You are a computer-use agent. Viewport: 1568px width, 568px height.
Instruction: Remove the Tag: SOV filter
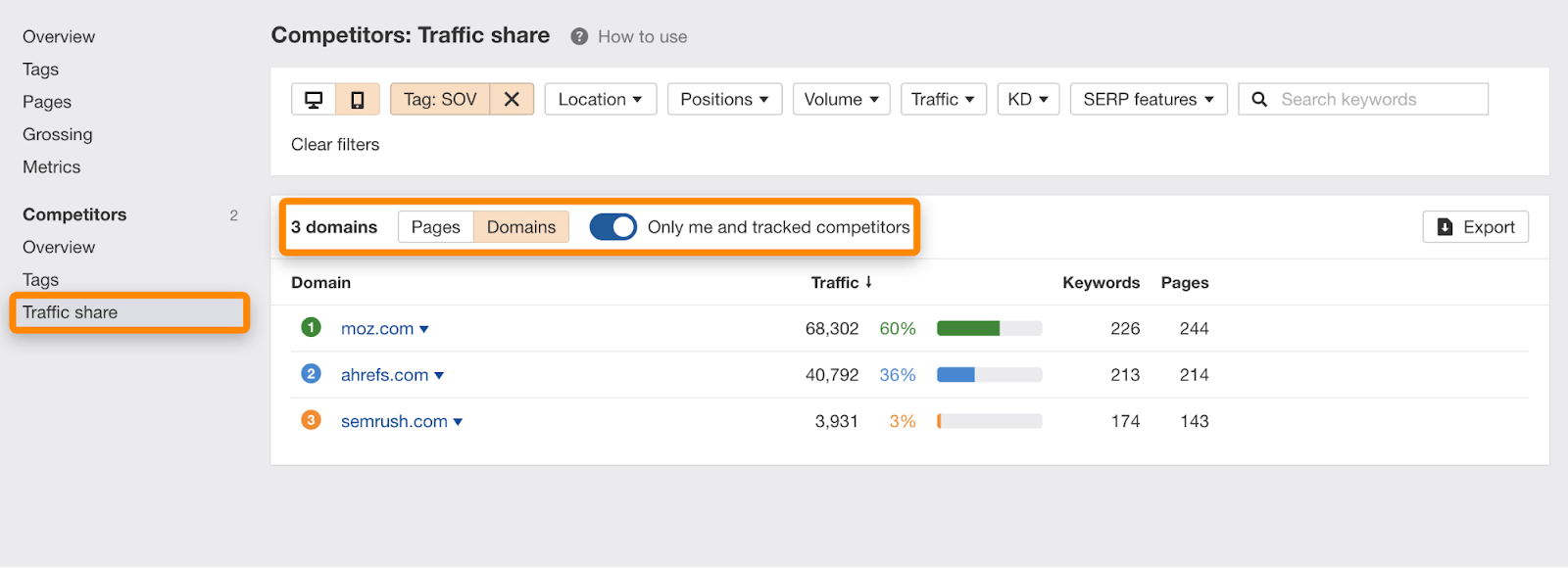pos(512,99)
